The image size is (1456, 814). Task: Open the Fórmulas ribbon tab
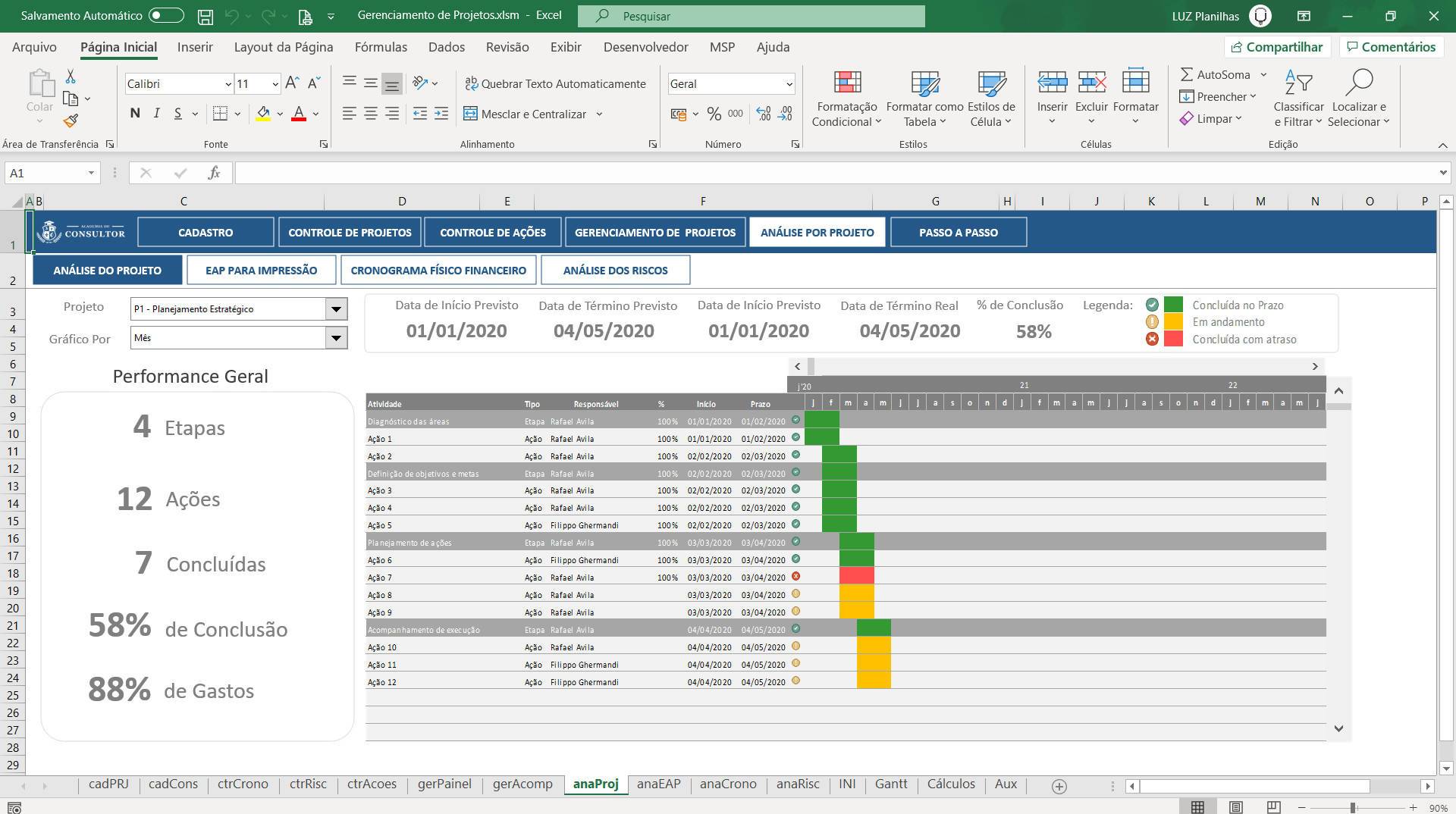381,47
